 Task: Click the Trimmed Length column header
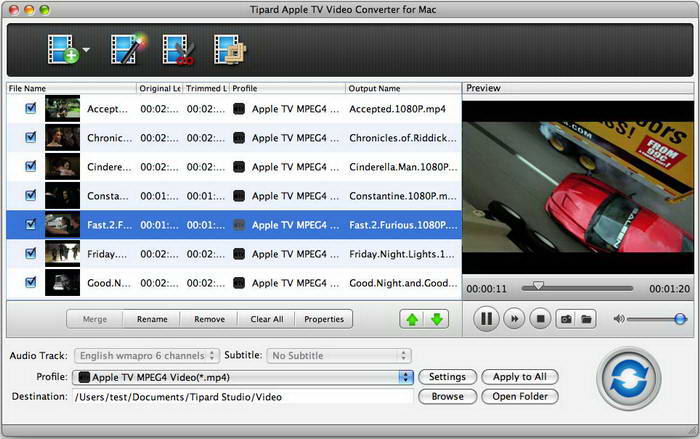[206, 88]
